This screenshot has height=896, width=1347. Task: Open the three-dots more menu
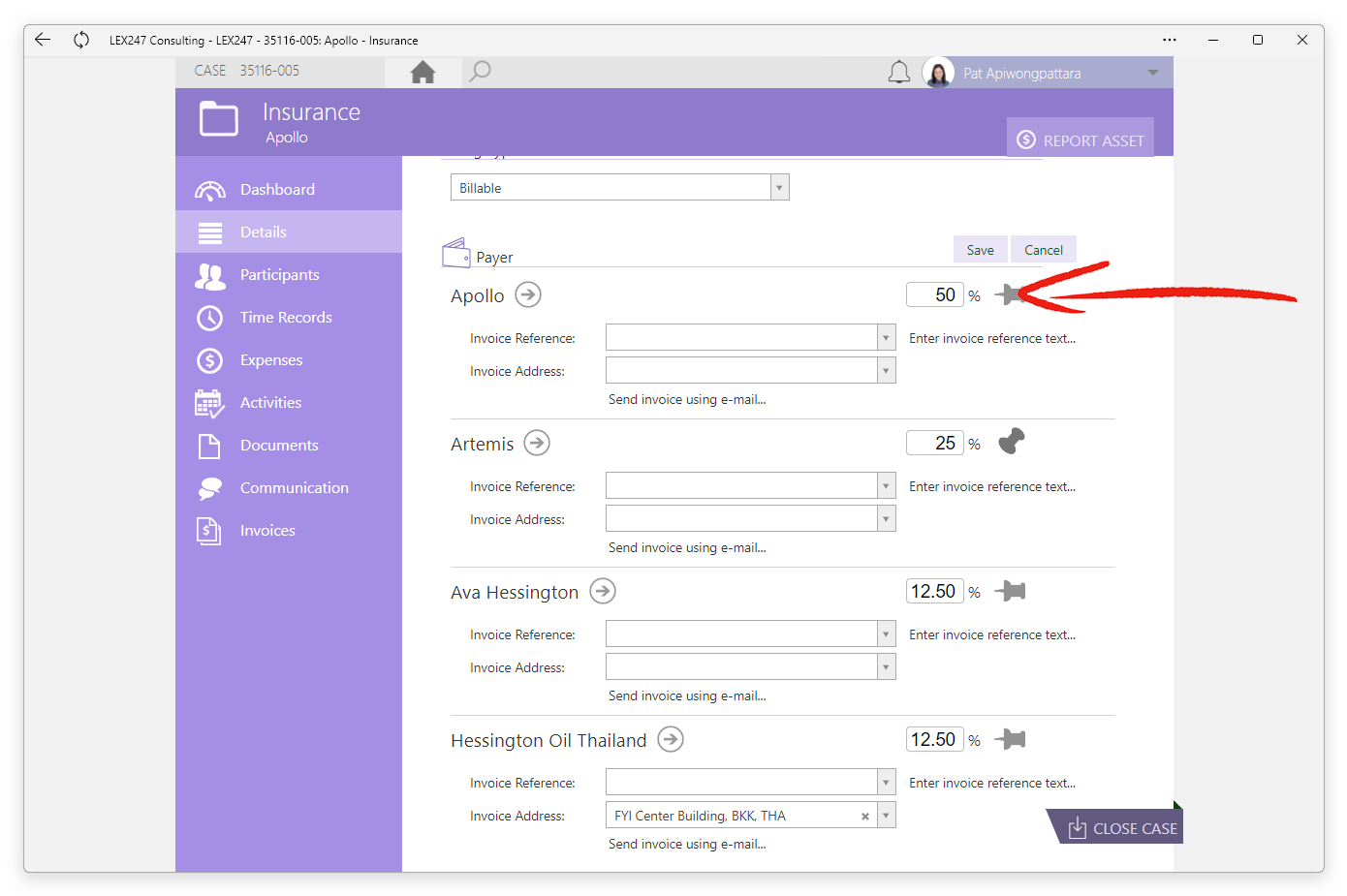(1170, 40)
